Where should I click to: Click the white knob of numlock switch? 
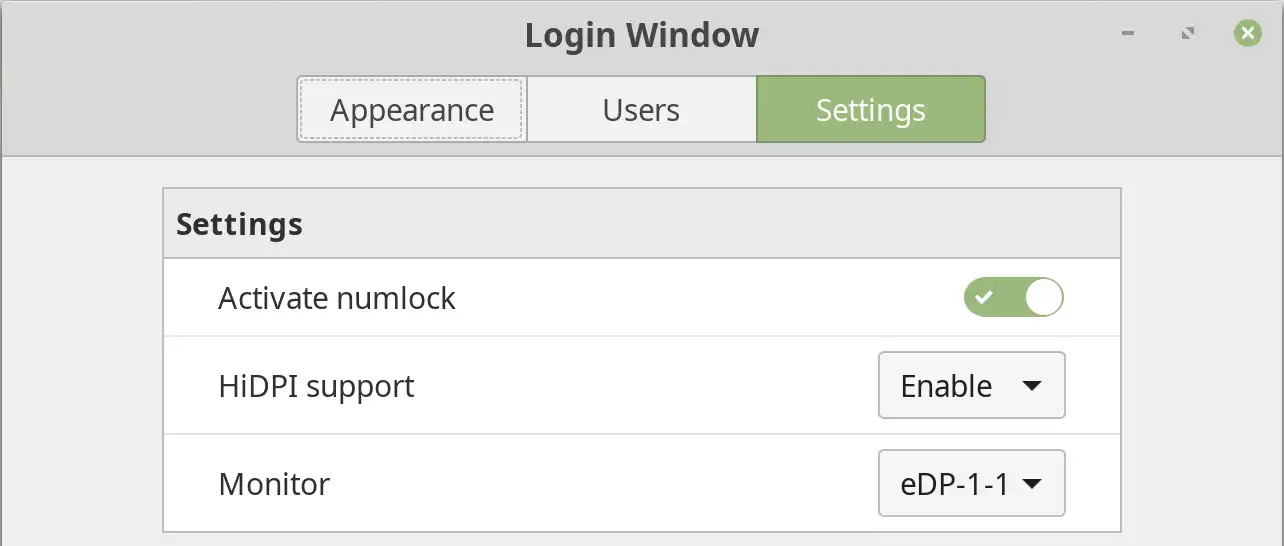[x=1044, y=298]
